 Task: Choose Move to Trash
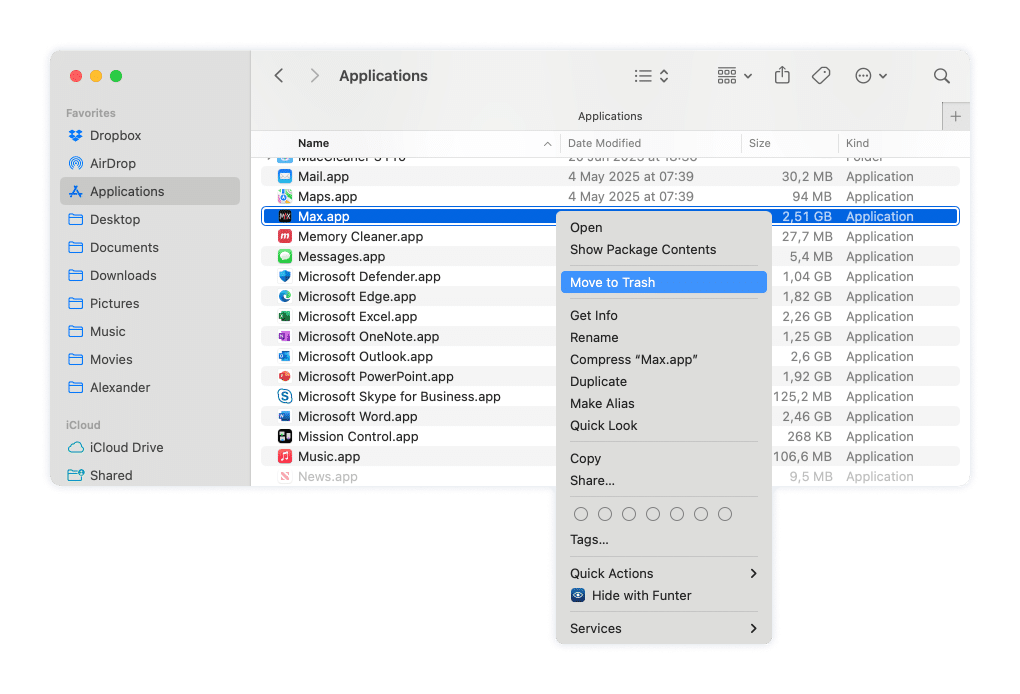pyautogui.click(x=664, y=282)
